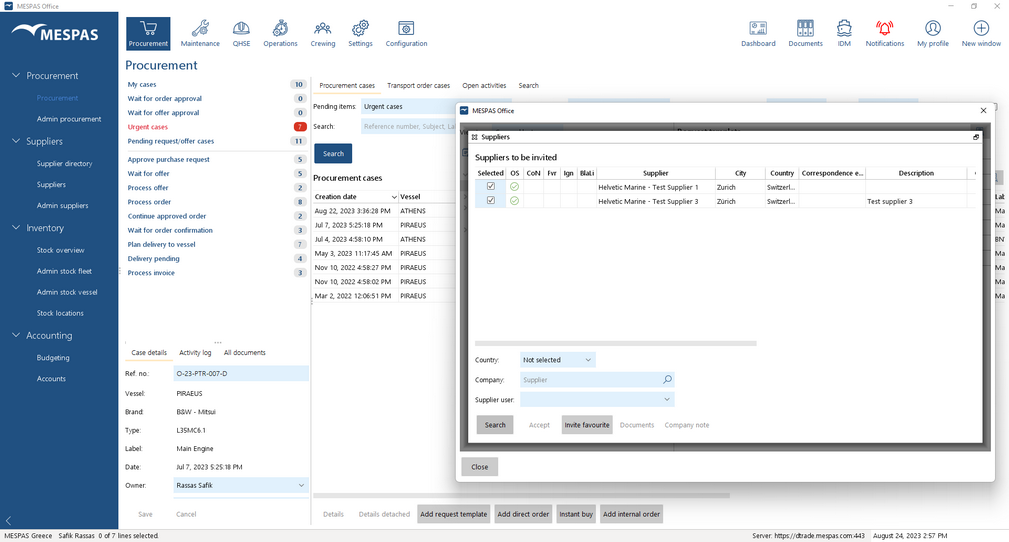The width and height of the screenshot is (1009, 542).
Task: Open Budgeting in sidebar
Action: (x=53, y=357)
